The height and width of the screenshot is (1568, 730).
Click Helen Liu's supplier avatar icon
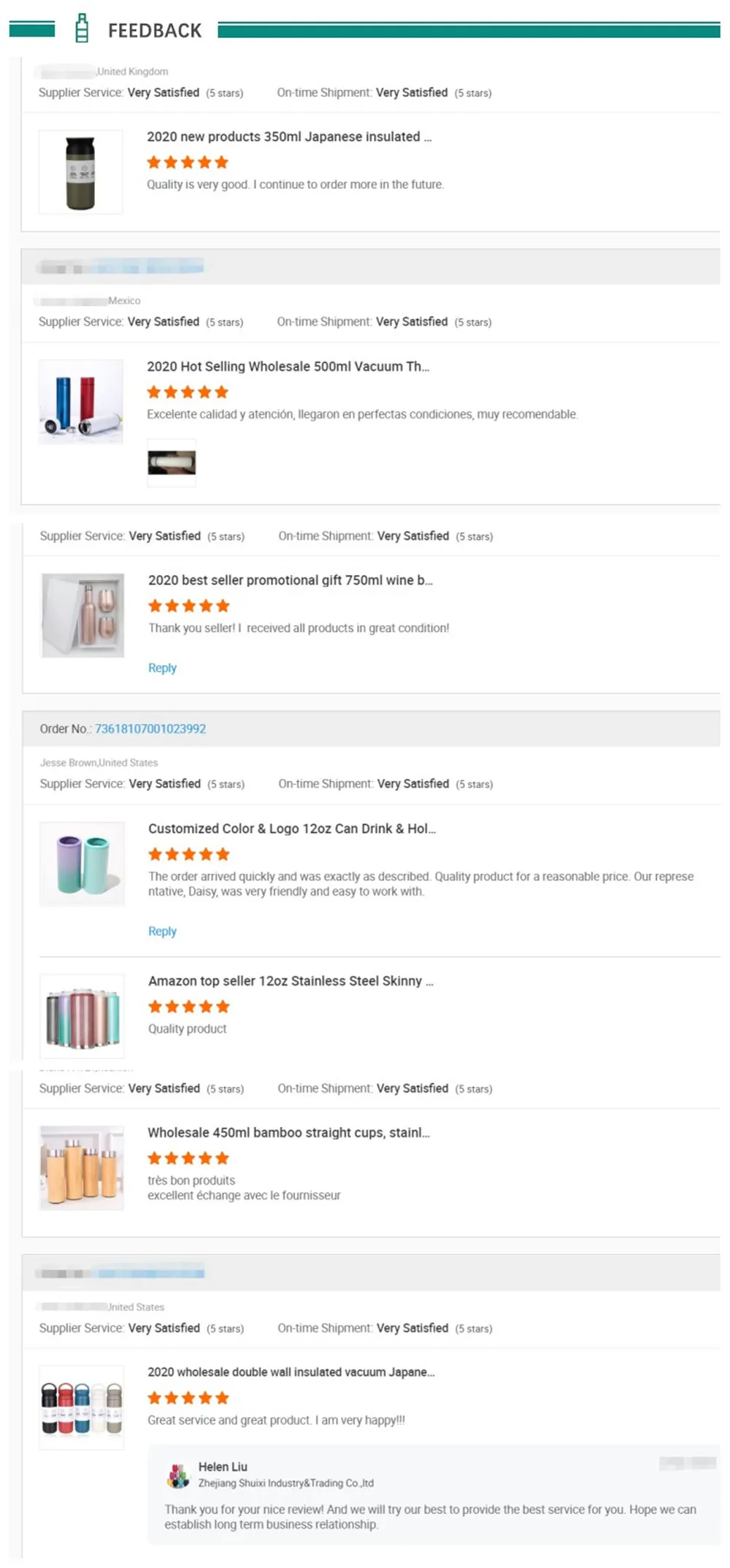(178, 1475)
